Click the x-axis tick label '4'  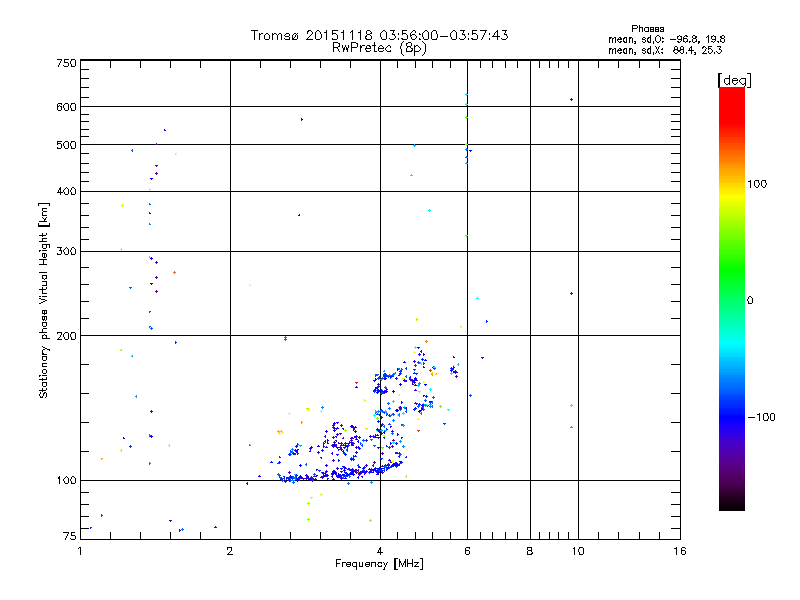coord(380,551)
